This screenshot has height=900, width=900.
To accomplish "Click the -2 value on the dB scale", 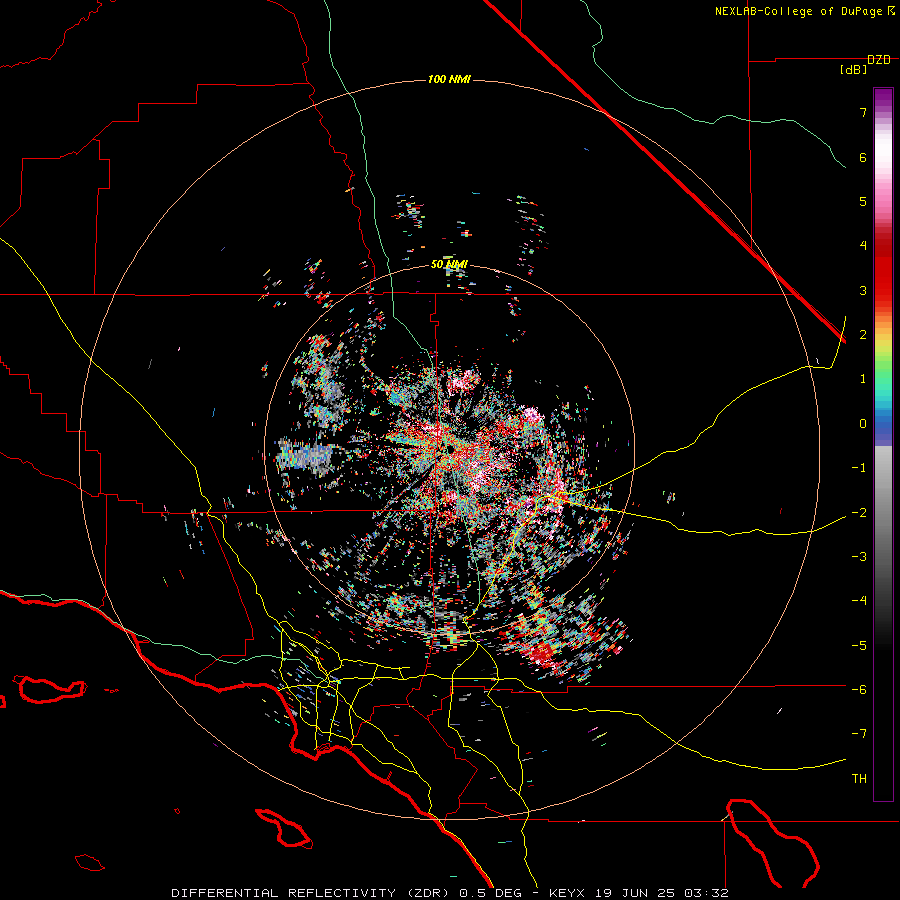I will (859, 513).
